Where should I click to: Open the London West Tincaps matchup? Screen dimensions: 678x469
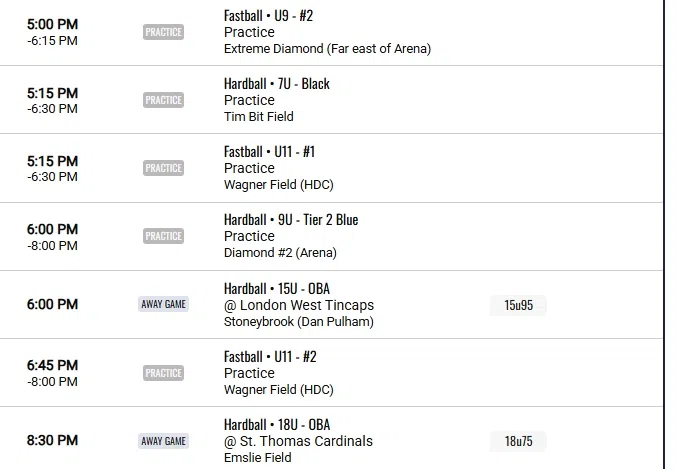[299, 305]
